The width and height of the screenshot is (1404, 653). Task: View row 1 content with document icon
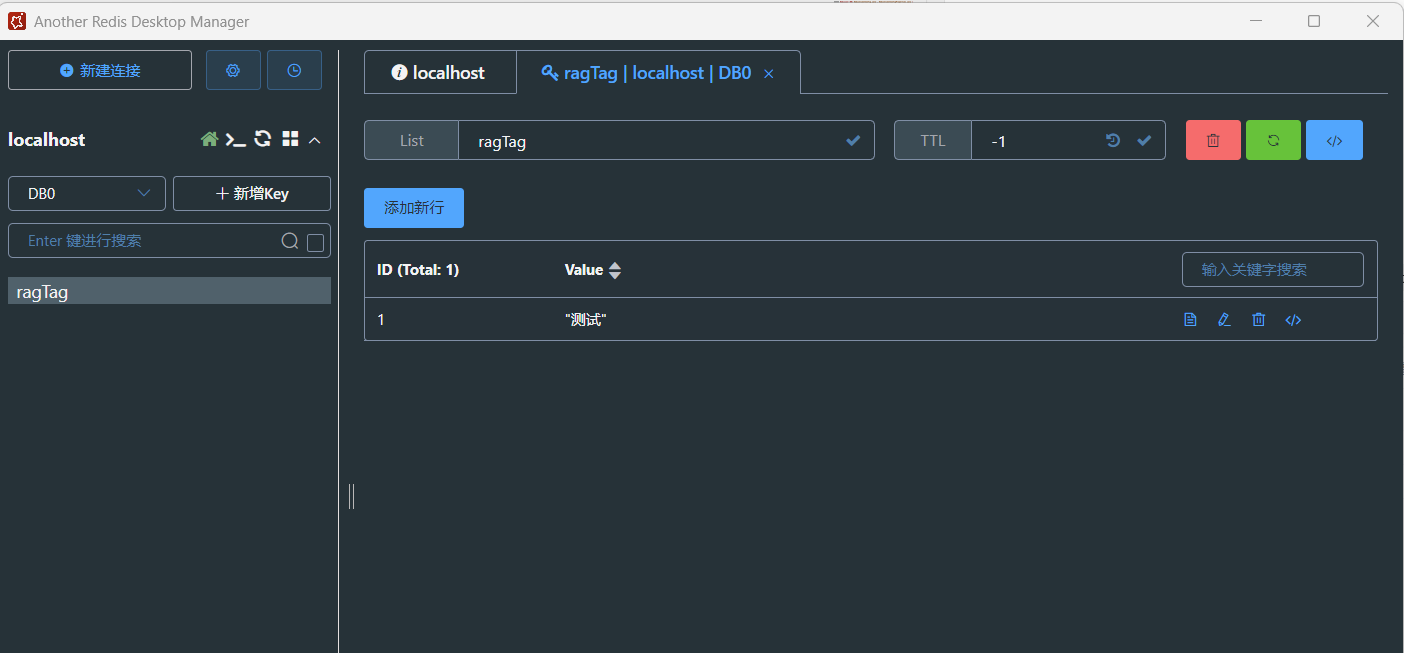click(x=1190, y=320)
